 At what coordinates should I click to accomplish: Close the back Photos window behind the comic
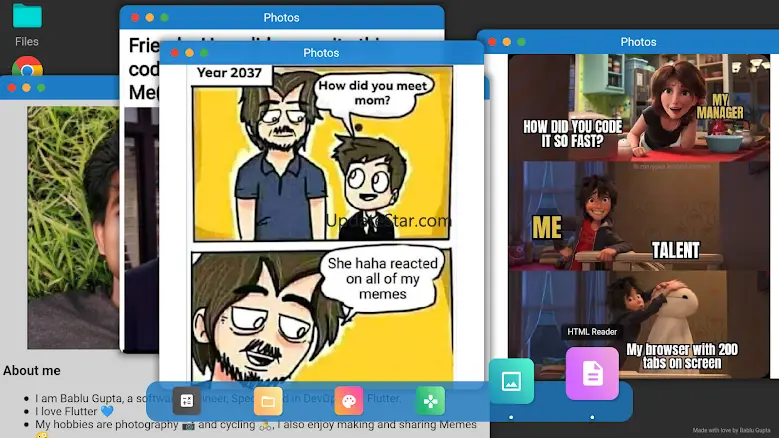coord(135,17)
